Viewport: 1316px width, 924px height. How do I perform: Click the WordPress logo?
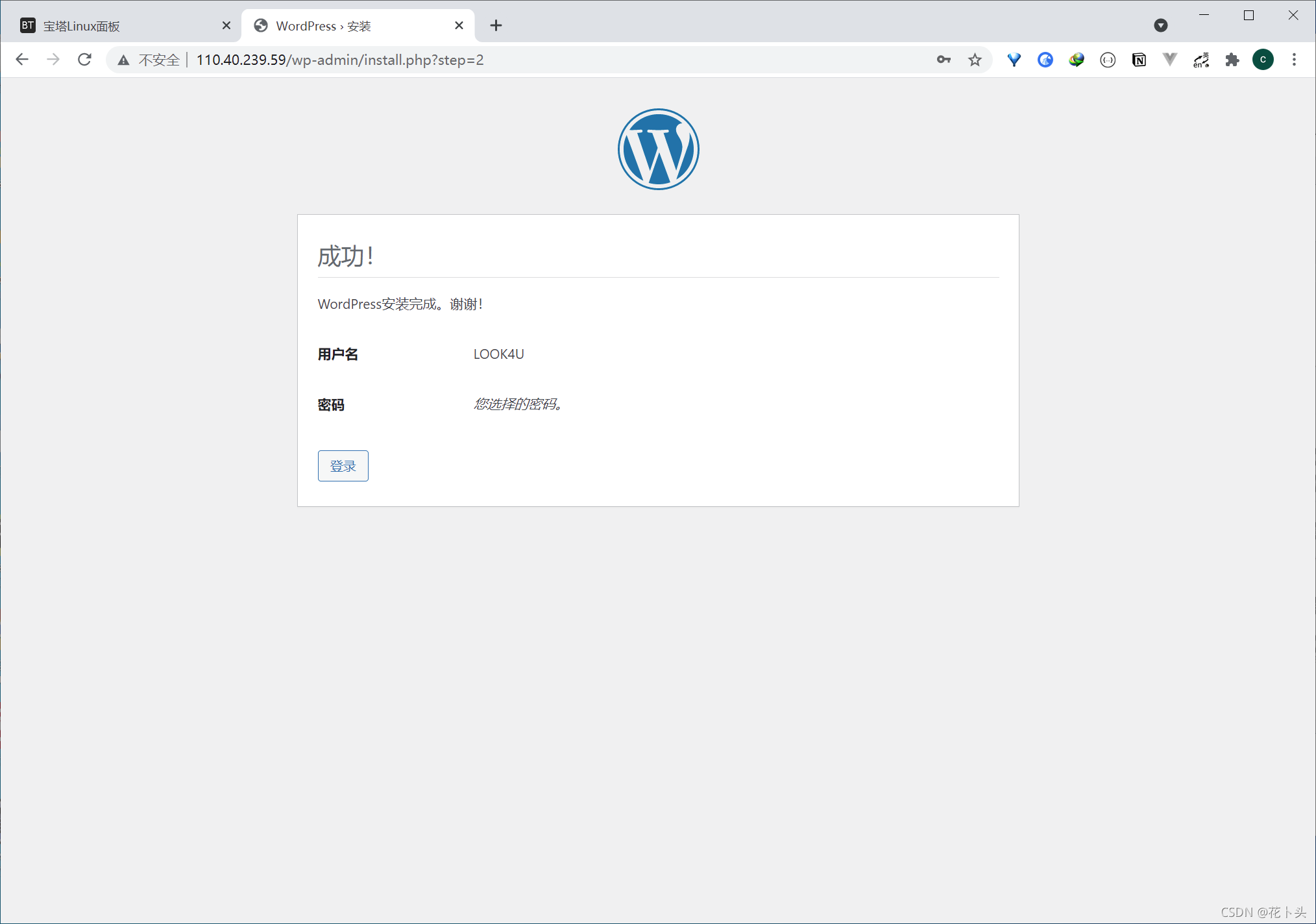(x=658, y=149)
